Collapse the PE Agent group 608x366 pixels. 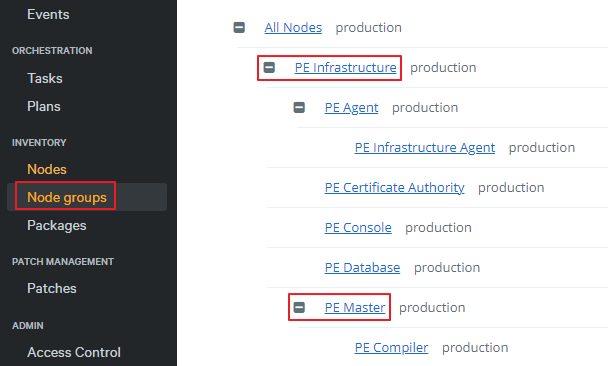[299, 107]
